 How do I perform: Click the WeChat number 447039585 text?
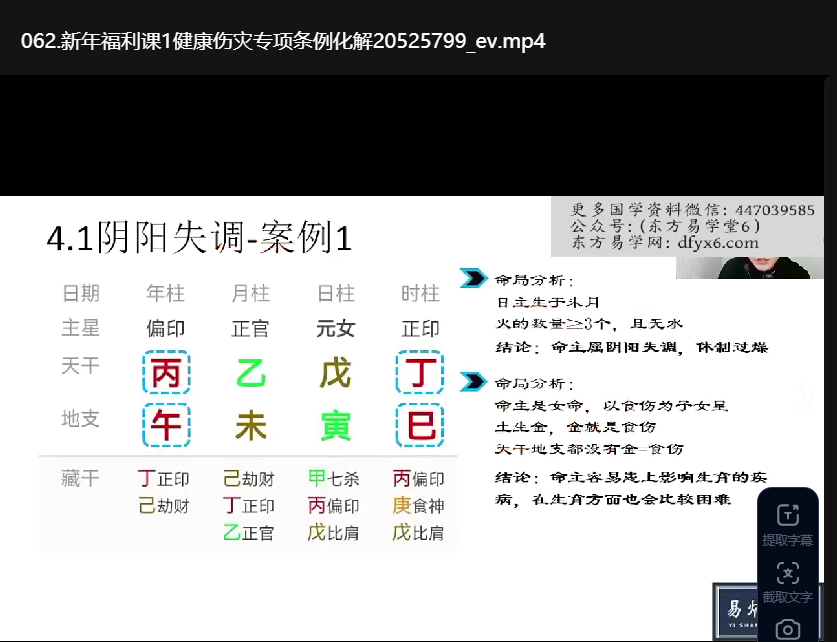[x=773, y=210]
